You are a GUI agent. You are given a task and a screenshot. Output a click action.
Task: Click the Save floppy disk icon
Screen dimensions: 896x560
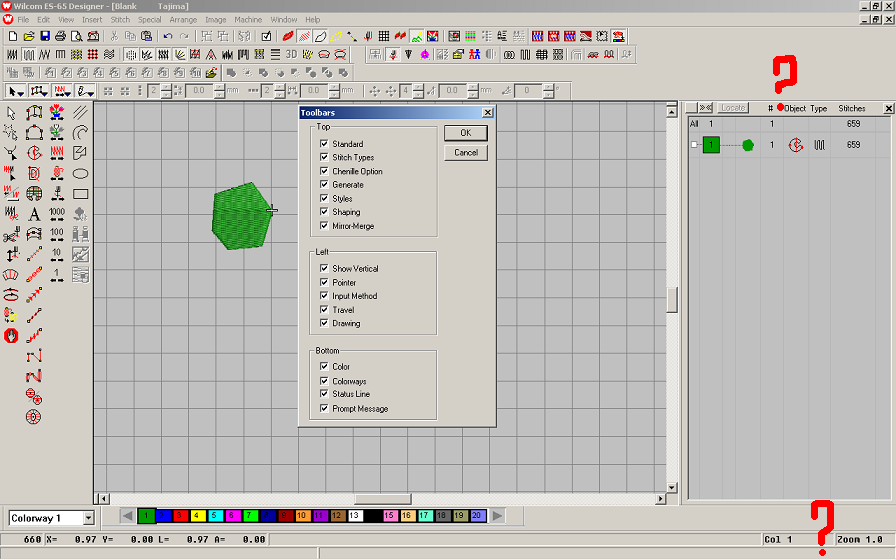pyautogui.click(x=45, y=36)
